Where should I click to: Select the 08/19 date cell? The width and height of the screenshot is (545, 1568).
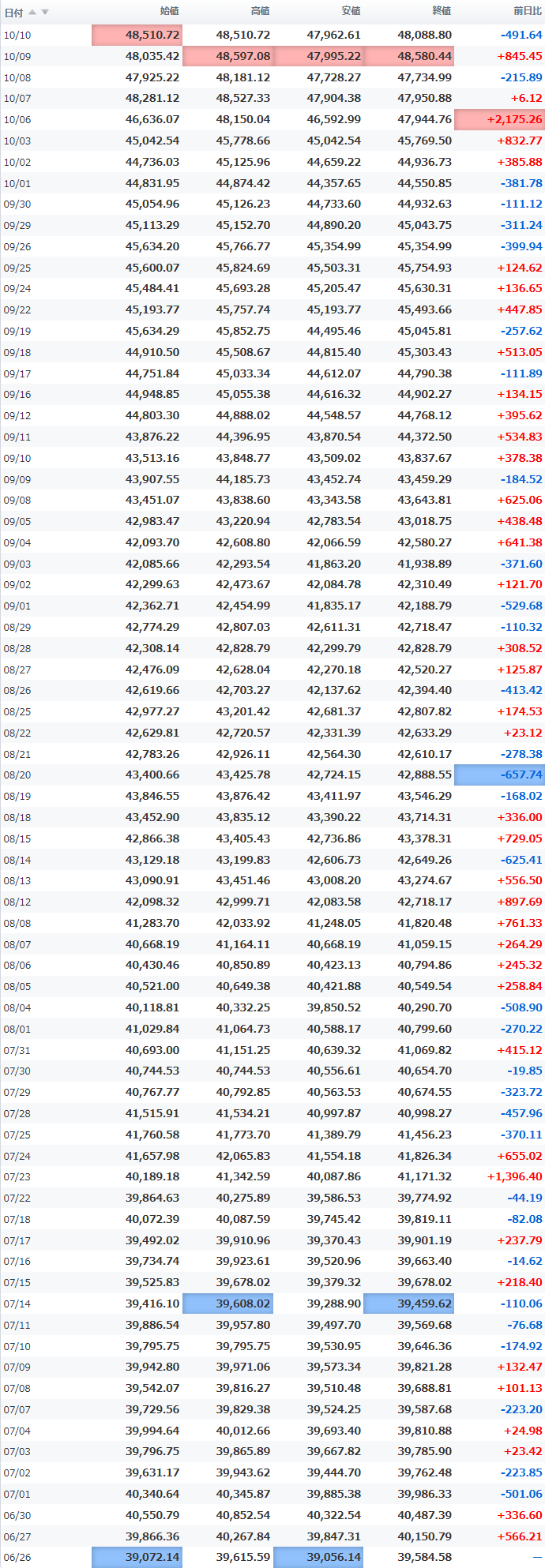(17, 796)
